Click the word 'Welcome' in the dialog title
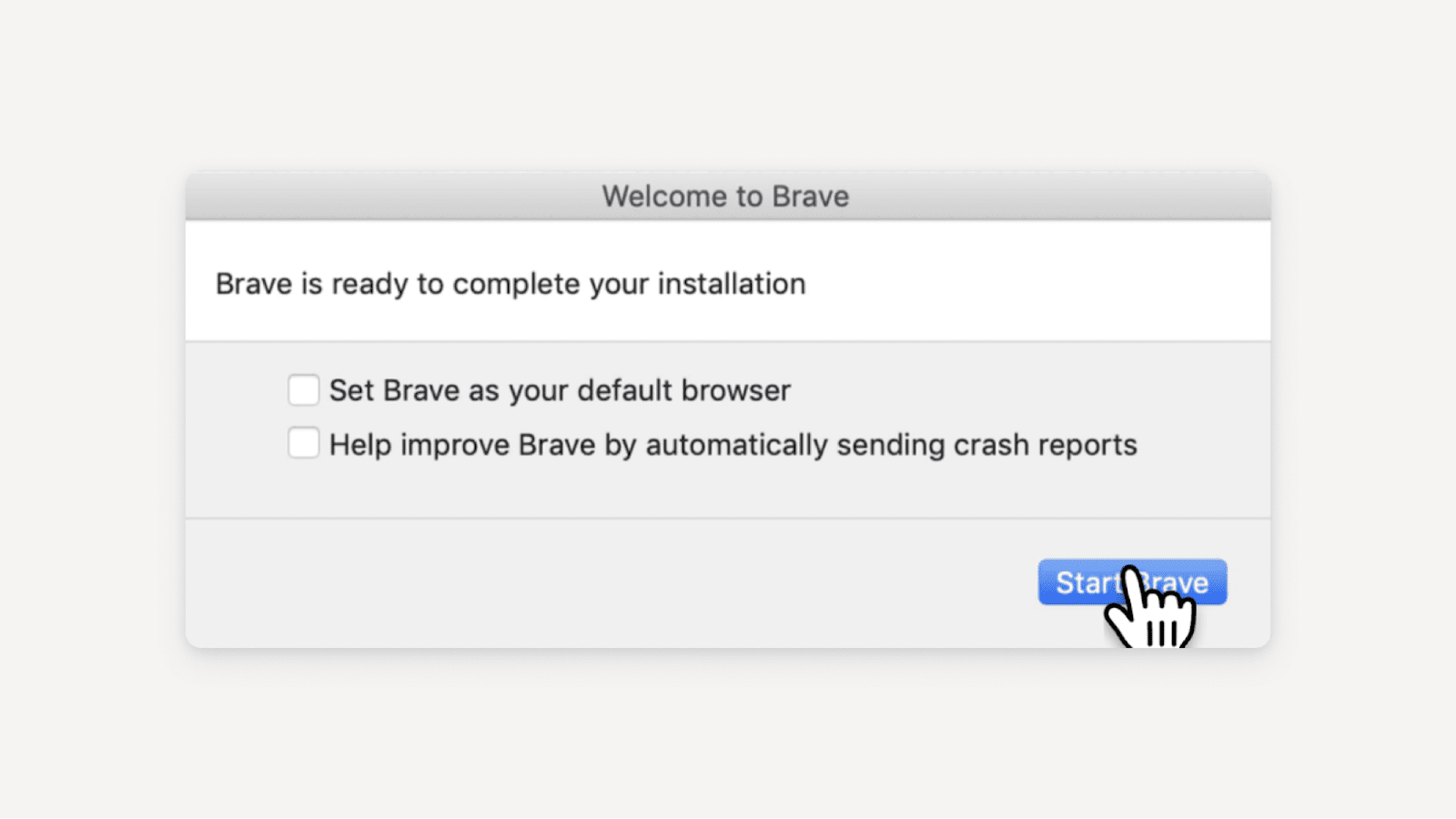Viewport: 1456px width, 819px height. (x=664, y=197)
